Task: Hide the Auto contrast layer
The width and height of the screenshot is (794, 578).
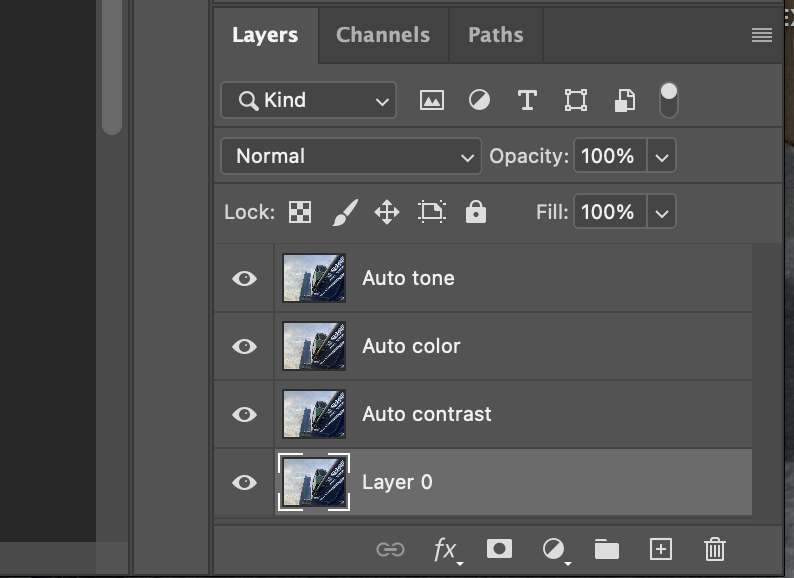Action: click(x=245, y=414)
